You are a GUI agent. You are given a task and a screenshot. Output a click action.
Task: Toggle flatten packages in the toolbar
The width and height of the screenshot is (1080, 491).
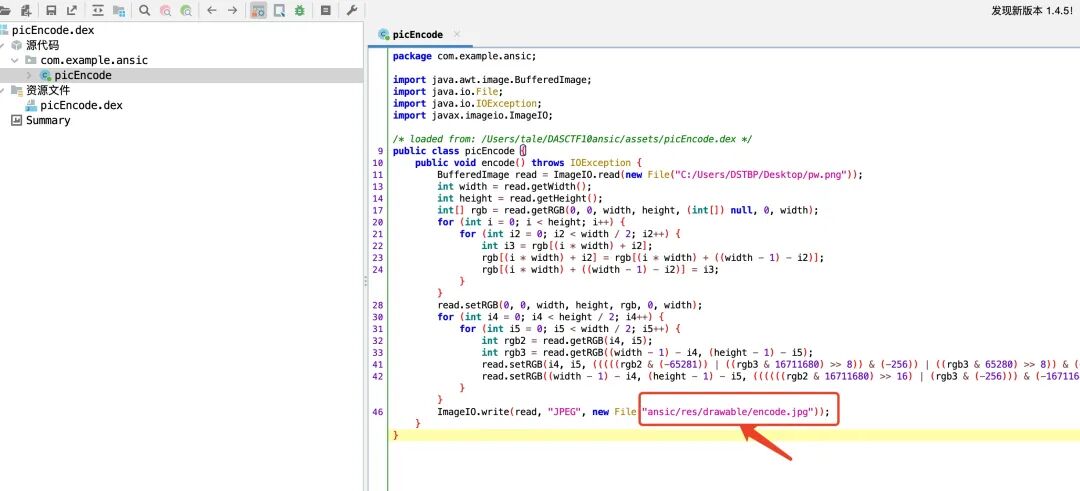pyautogui.click(x=118, y=10)
